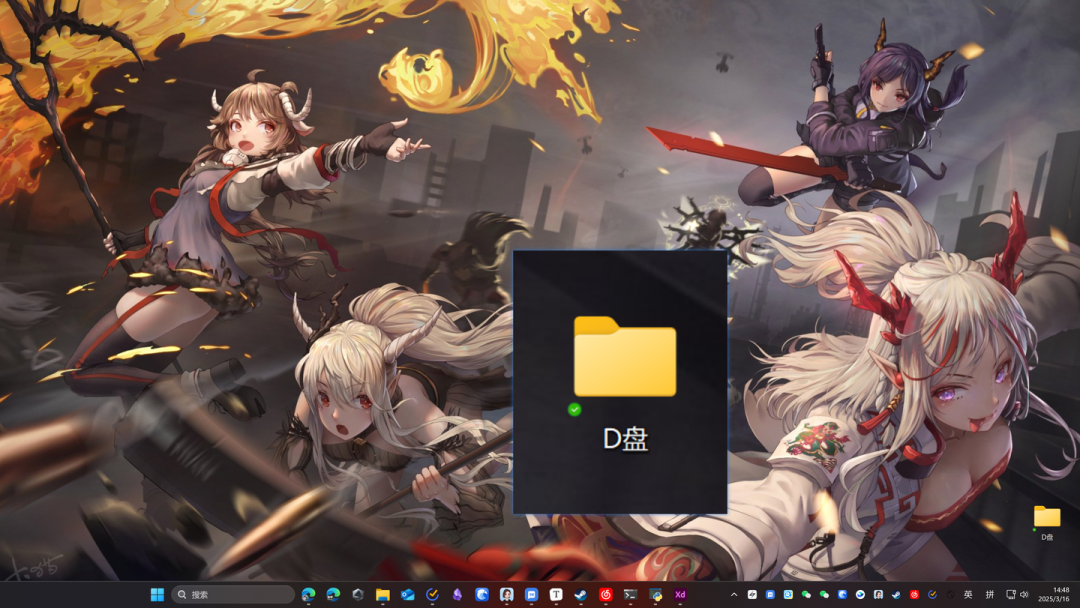
Task: Open the Terminal app in taskbar
Action: click(x=630, y=594)
